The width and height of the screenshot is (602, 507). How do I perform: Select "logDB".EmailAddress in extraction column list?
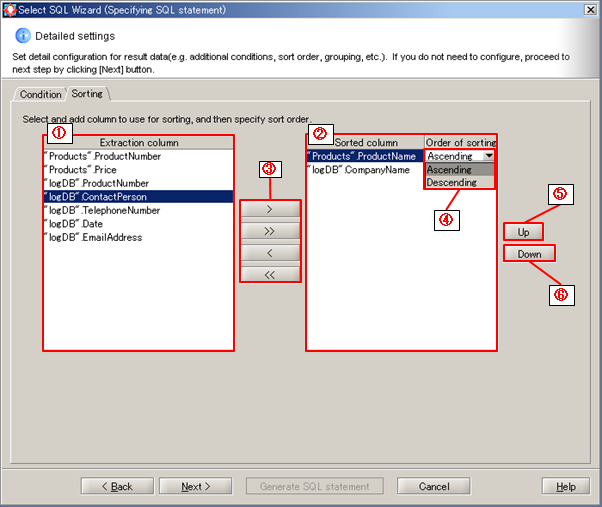pyautogui.click(x=93, y=238)
